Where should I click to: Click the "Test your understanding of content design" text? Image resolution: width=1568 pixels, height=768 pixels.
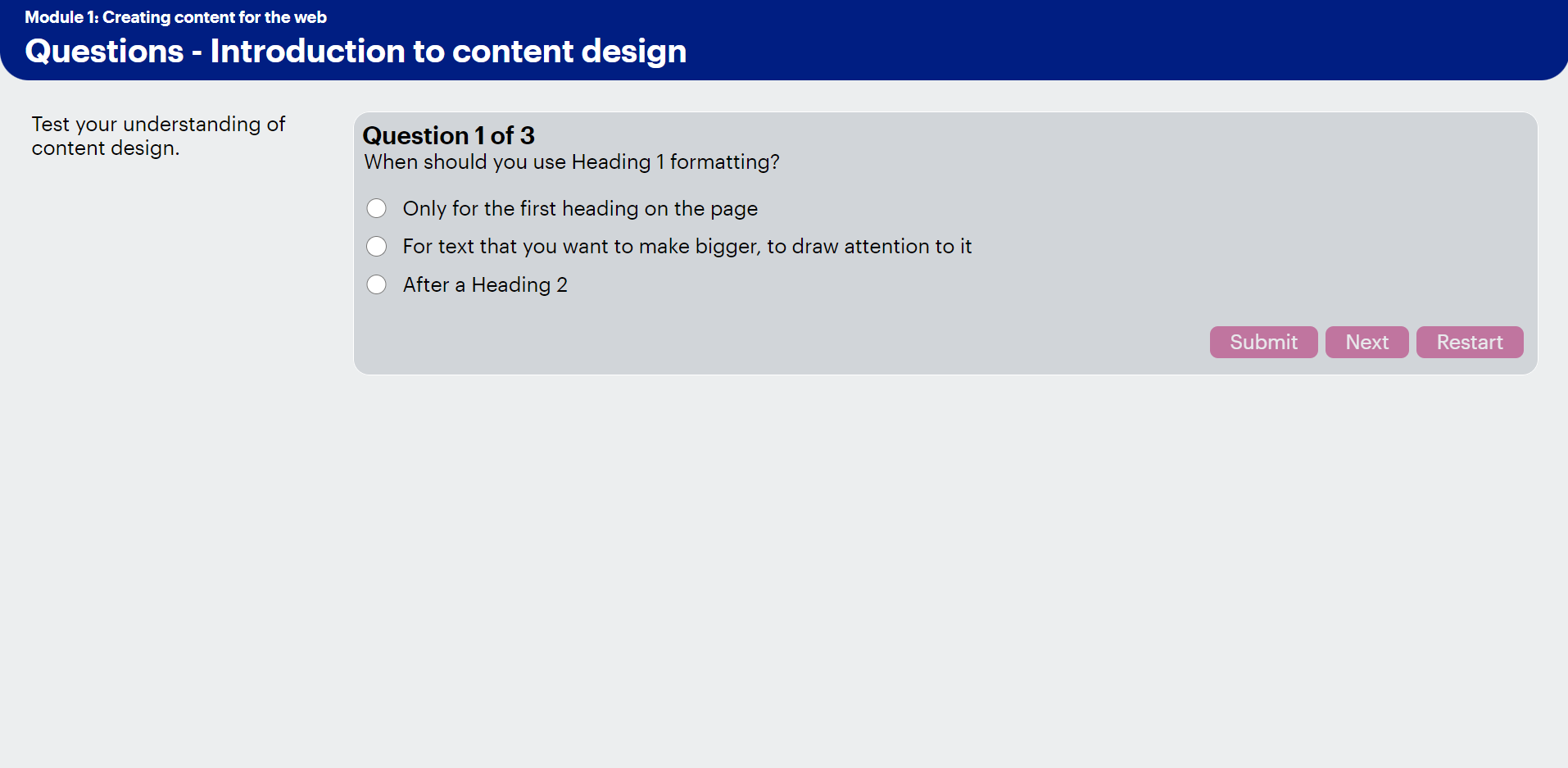pos(158,136)
